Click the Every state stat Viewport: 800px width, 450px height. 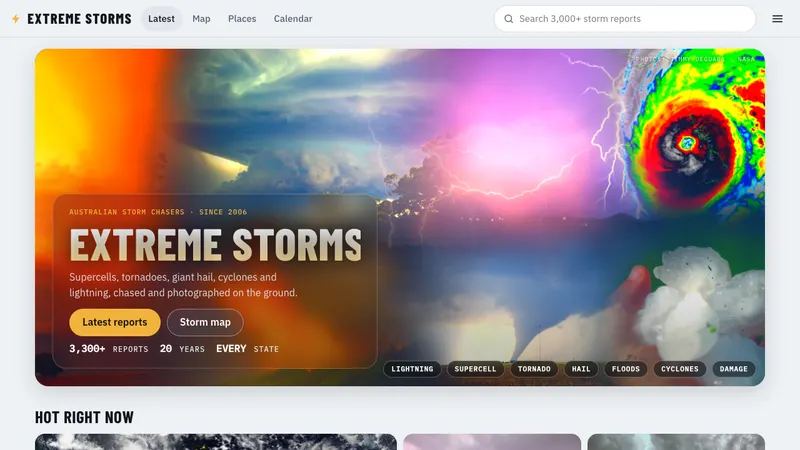click(x=247, y=349)
